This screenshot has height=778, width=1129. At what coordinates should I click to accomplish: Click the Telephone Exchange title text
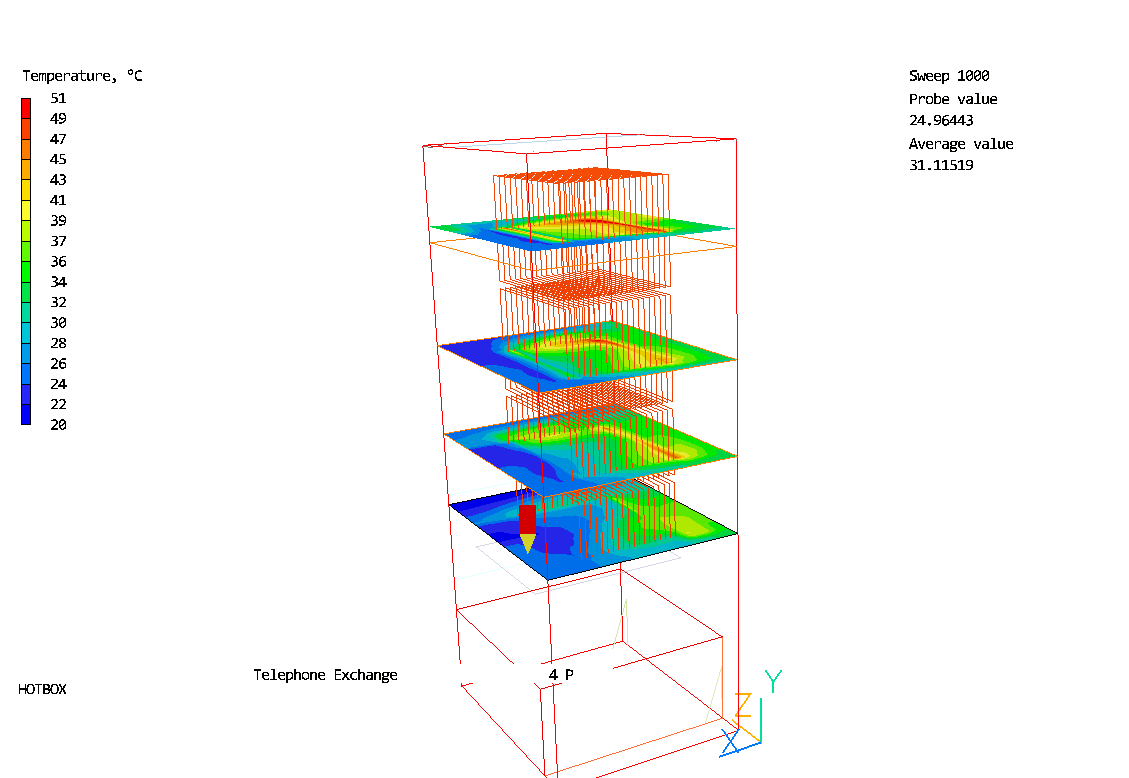(325, 675)
